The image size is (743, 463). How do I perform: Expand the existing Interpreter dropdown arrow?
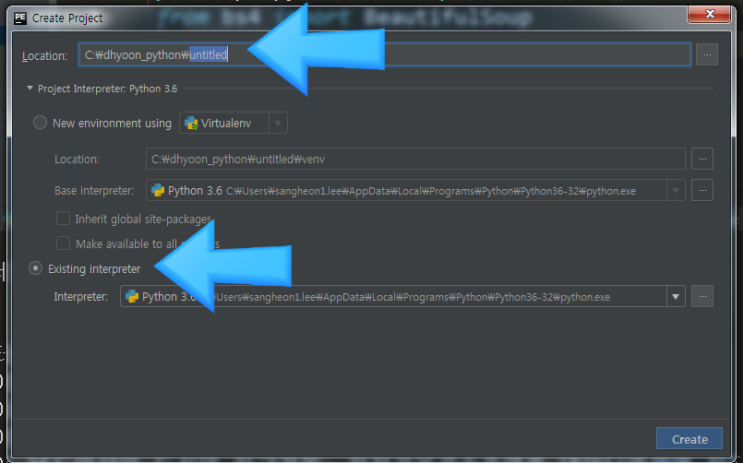pos(675,297)
